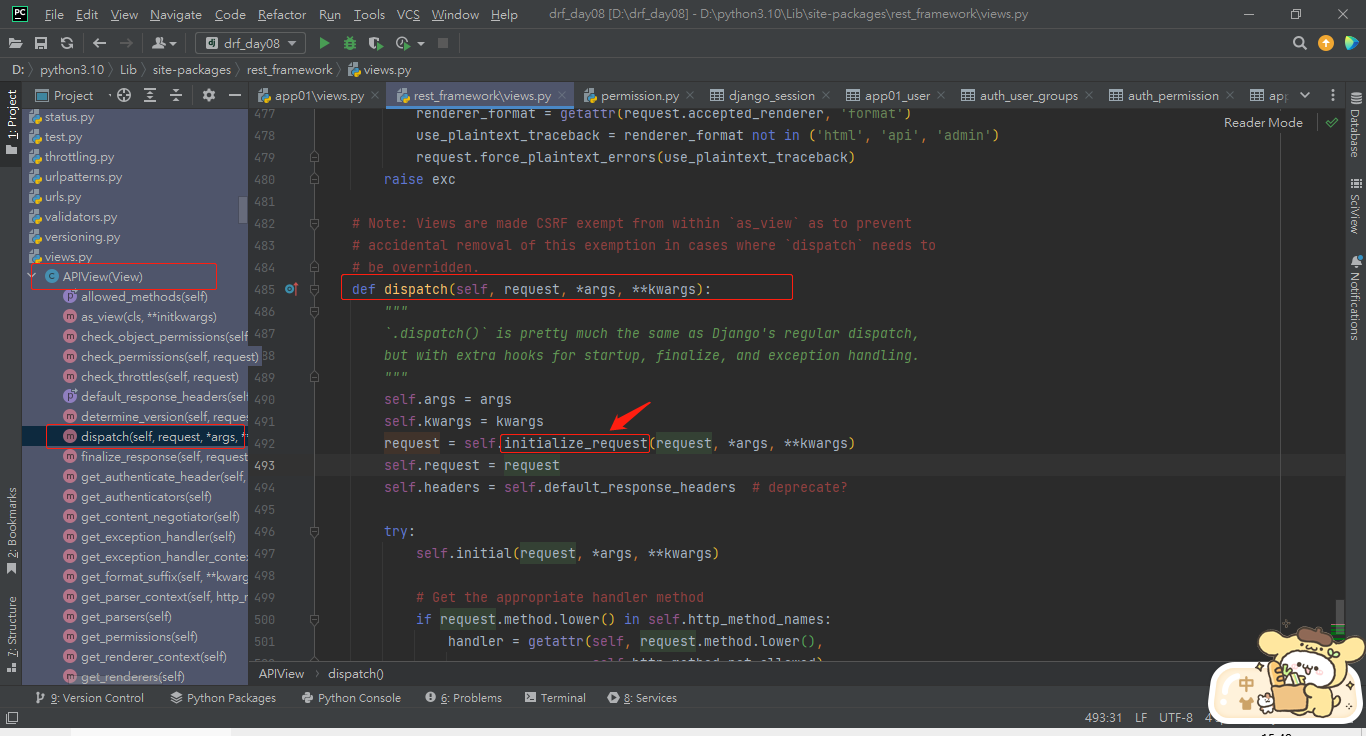Open Search Everywhere magnifier icon
1366x736 pixels.
pos(1300,43)
